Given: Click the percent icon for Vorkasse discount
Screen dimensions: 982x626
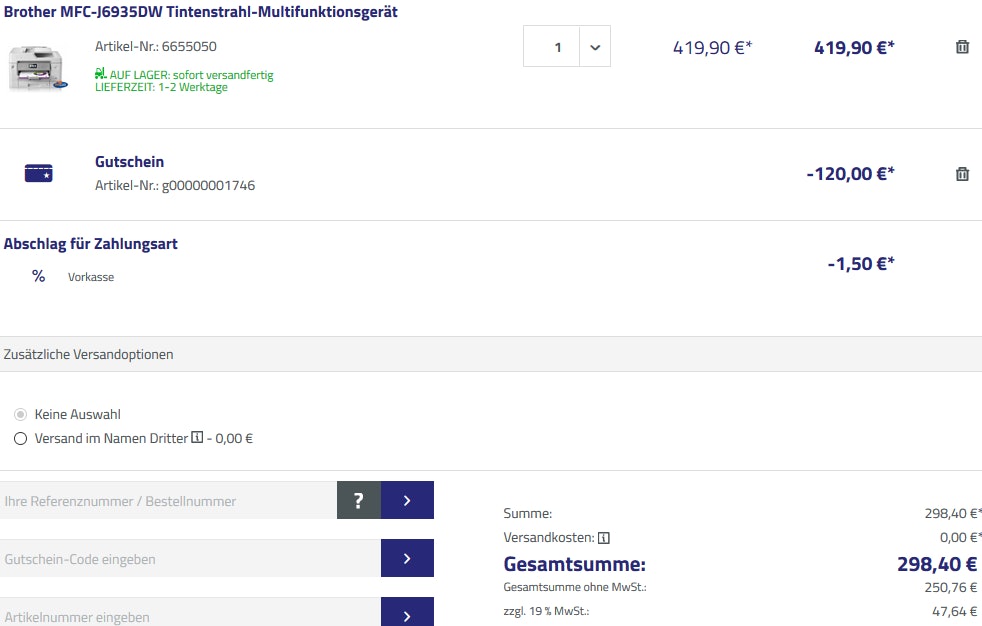Looking at the screenshot, I should coord(38,276).
